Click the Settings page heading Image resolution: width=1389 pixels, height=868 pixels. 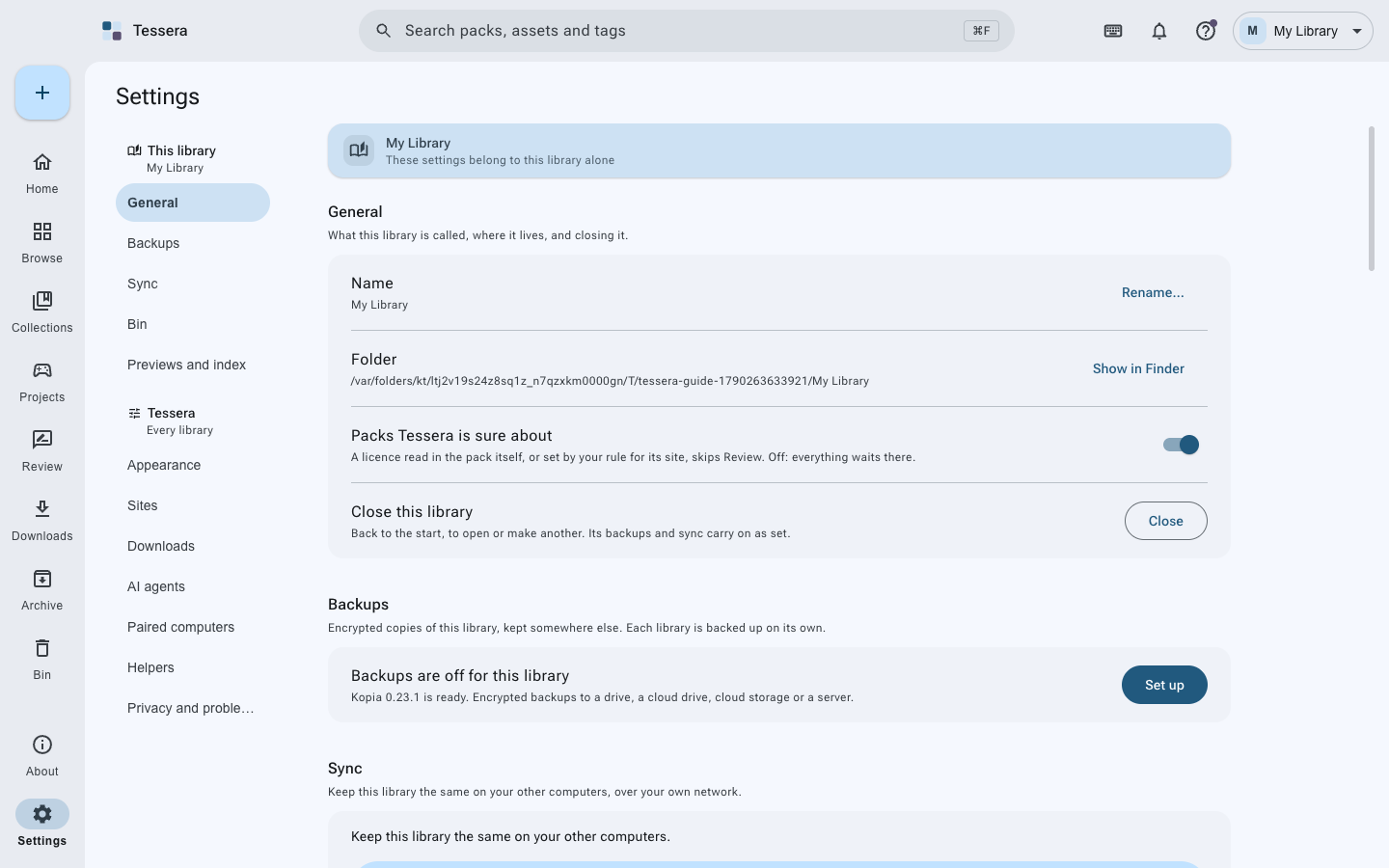point(157,96)
